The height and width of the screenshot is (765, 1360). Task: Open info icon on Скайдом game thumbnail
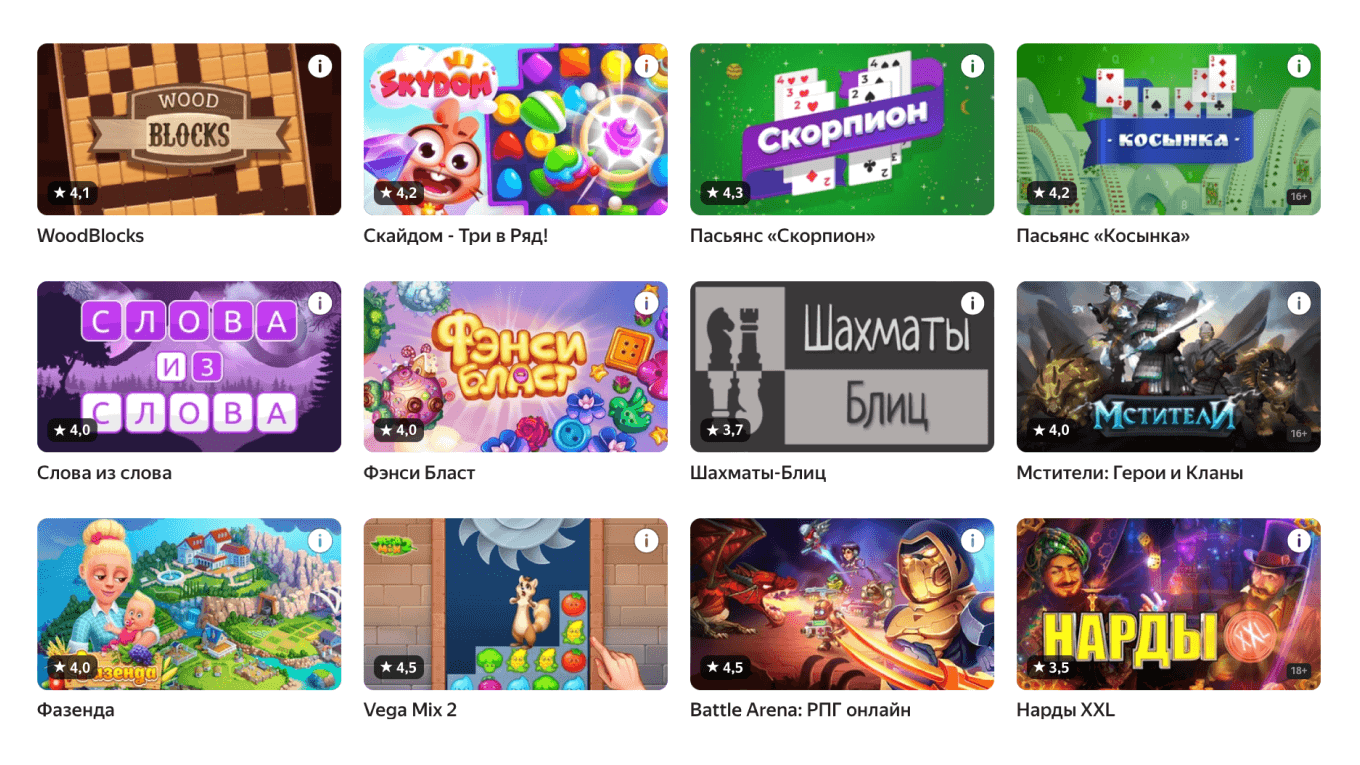pyautogui.click(x=646, y=66)
